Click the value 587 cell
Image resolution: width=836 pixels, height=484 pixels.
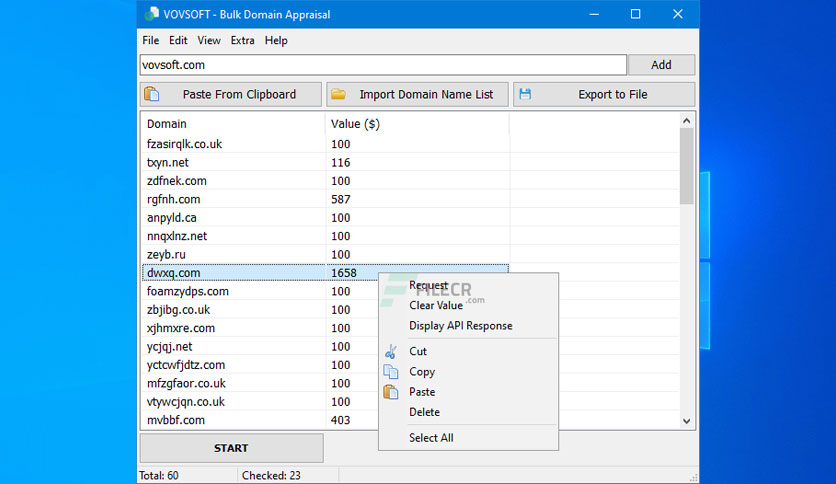click(x=341, y=199)
